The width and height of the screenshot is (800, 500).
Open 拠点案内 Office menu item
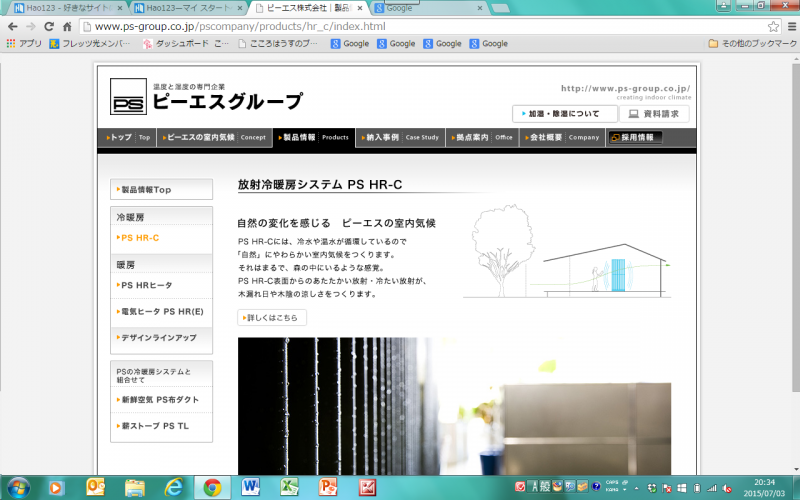coord(482,137)
